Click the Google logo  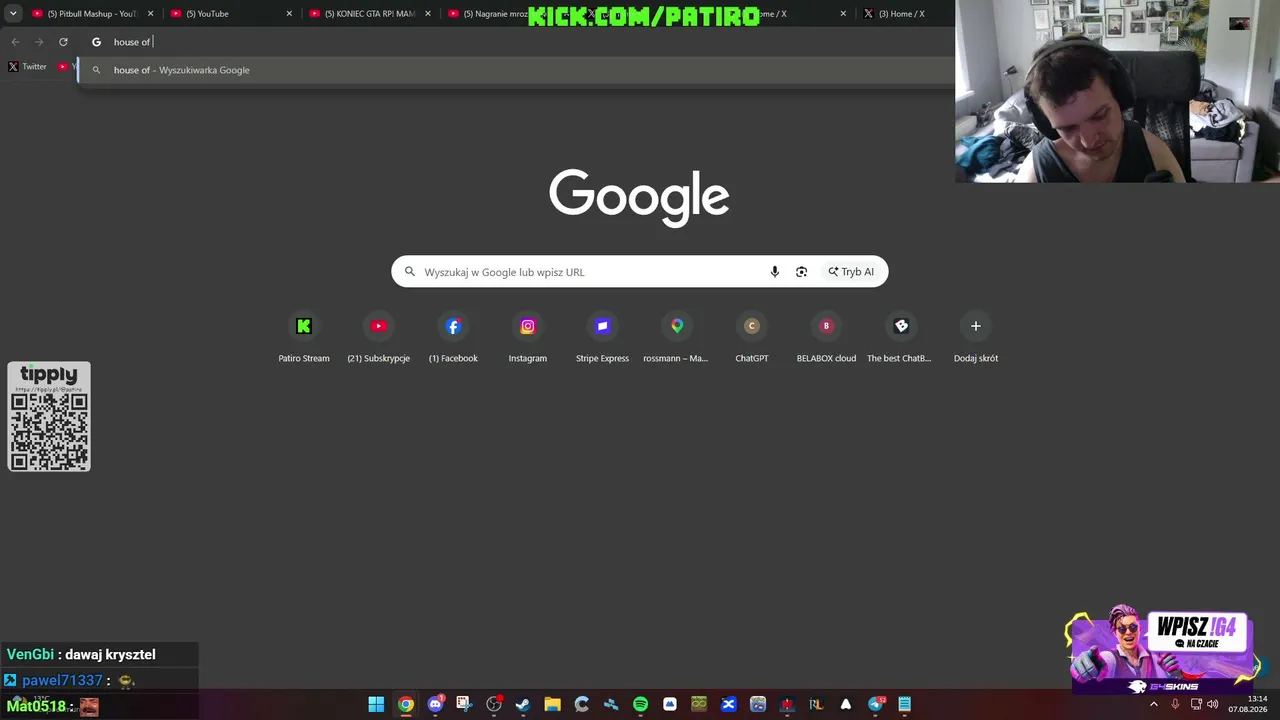639,197
